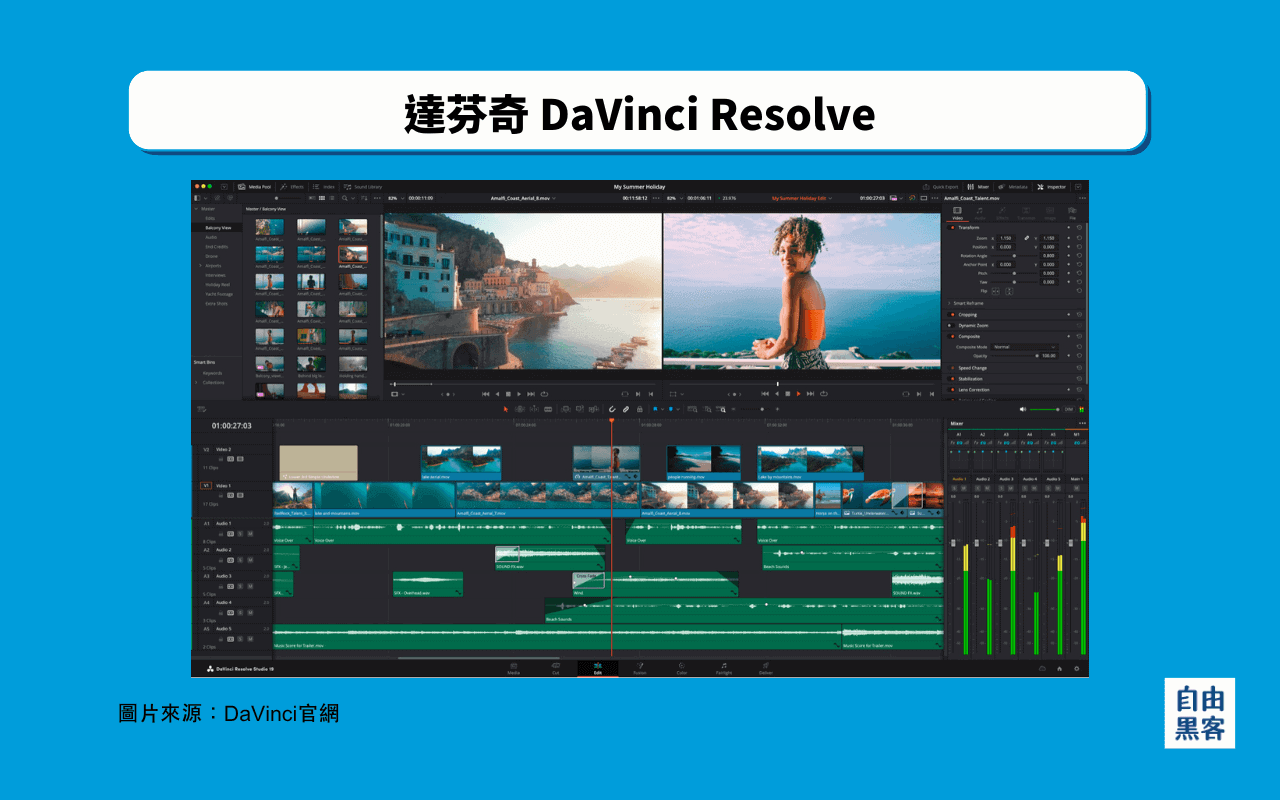Open the Deliver page
1280x800 pixels.
pyautogui.click(x=766, y=668)
